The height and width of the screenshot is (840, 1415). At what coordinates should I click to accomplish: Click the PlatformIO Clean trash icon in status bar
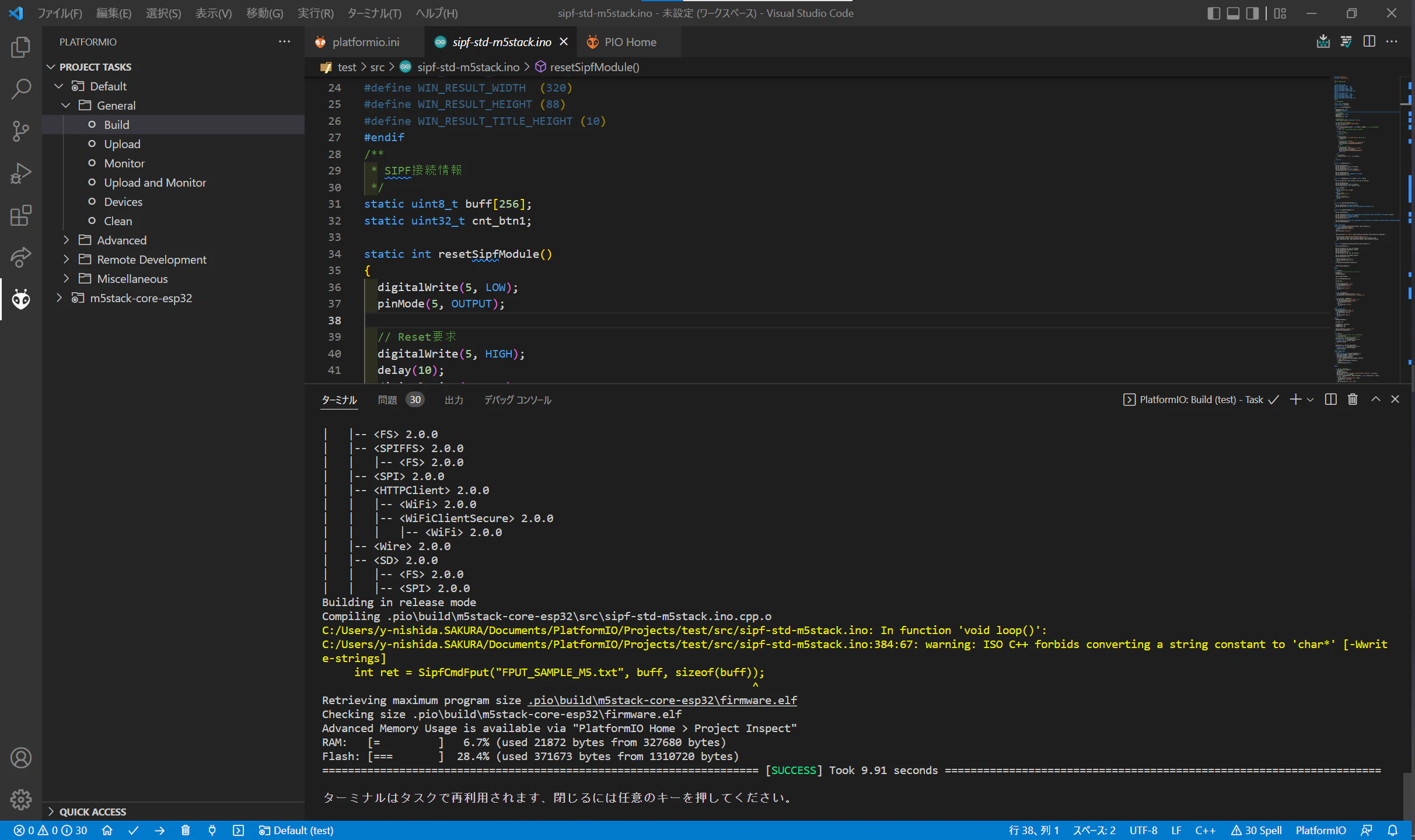click(x=186, y=830)
